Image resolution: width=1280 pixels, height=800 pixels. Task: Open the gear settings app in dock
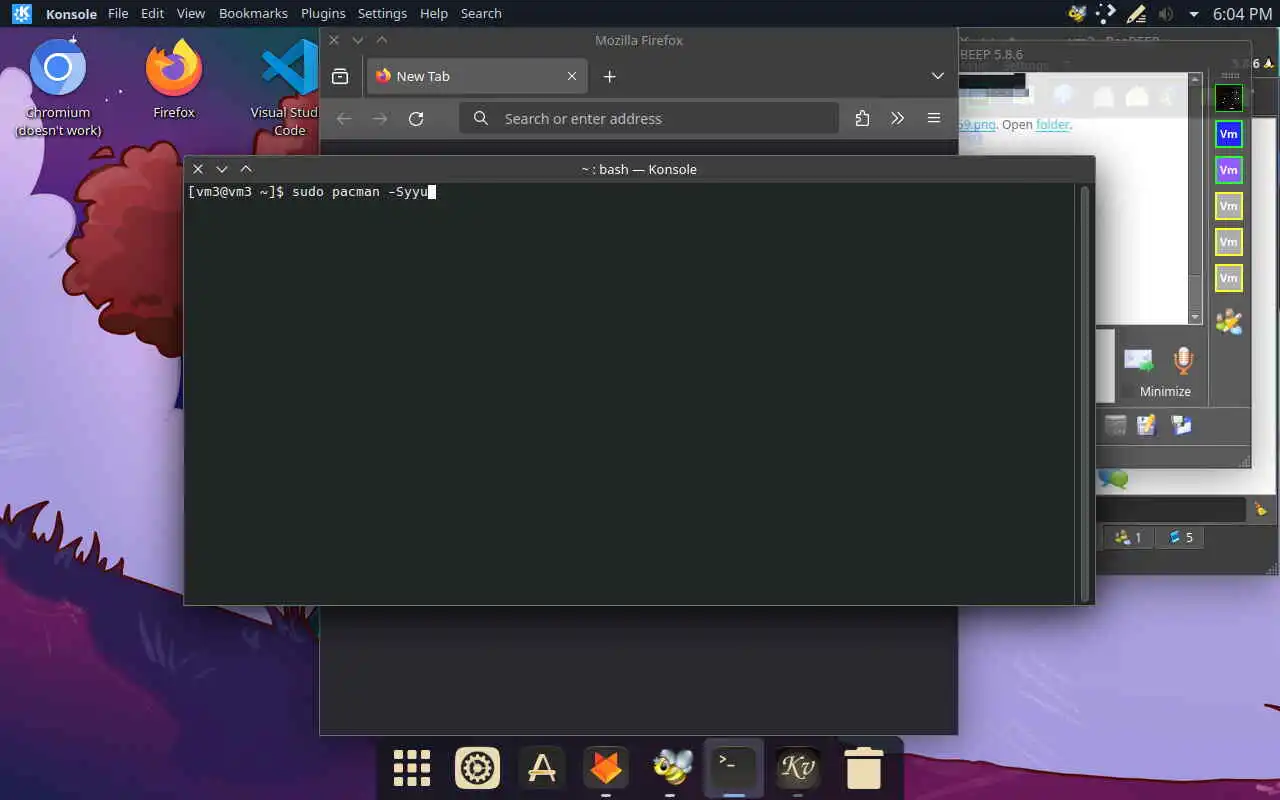tap(477, 768)
